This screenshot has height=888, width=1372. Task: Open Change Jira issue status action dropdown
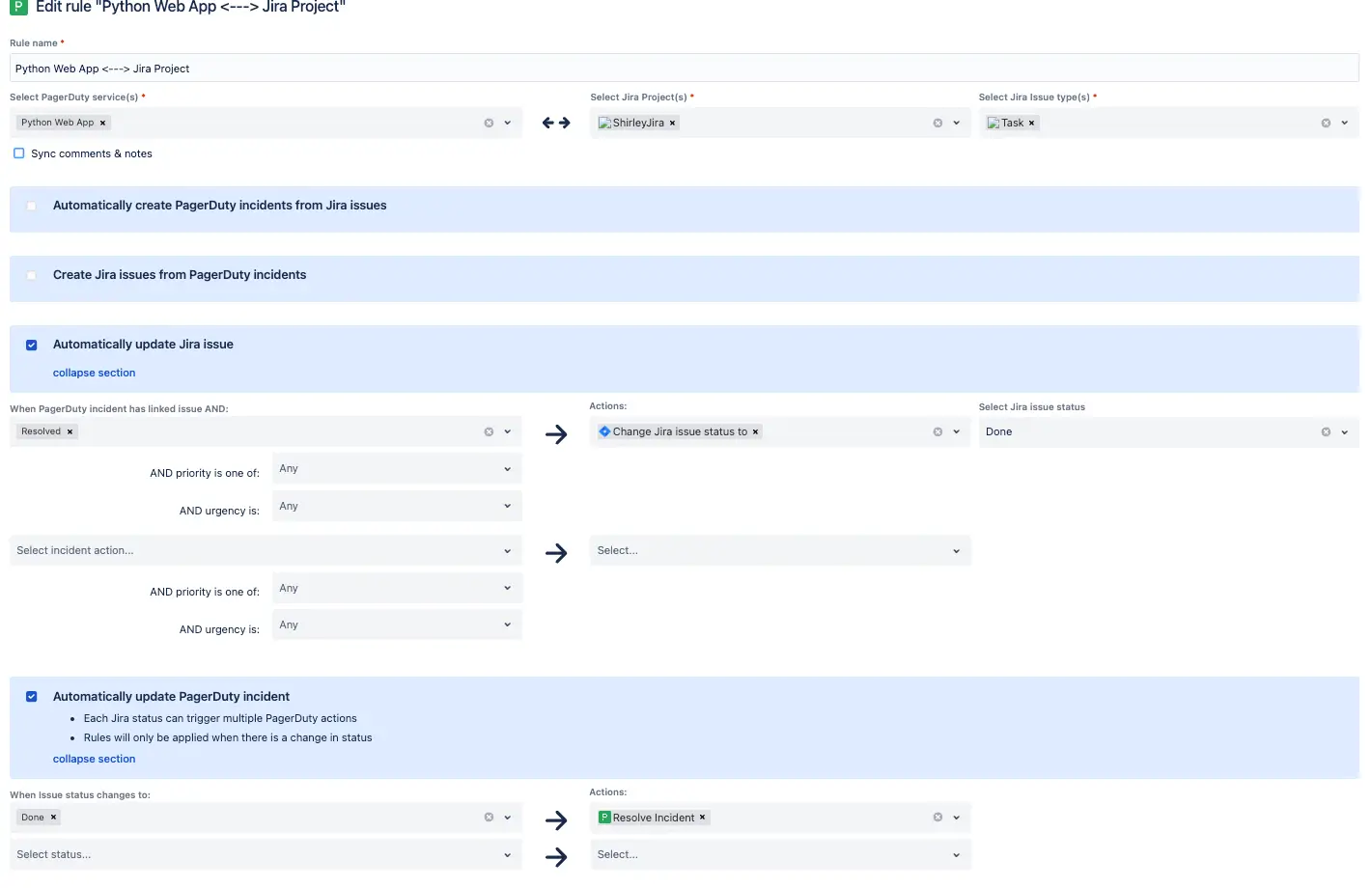point(957,431)
